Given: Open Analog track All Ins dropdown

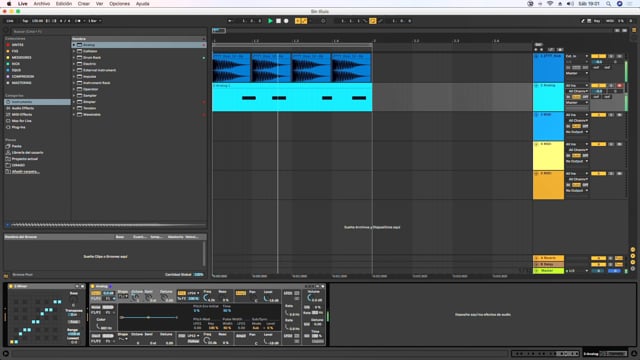Looking at the screenshot, I should click(x=577, y=86).
